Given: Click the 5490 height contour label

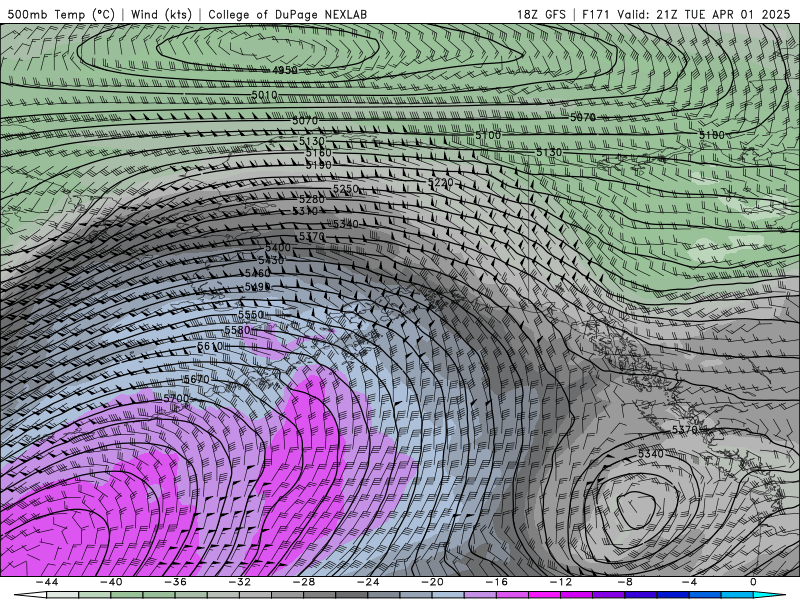Looking at the screenshot, I should point(258,287).
